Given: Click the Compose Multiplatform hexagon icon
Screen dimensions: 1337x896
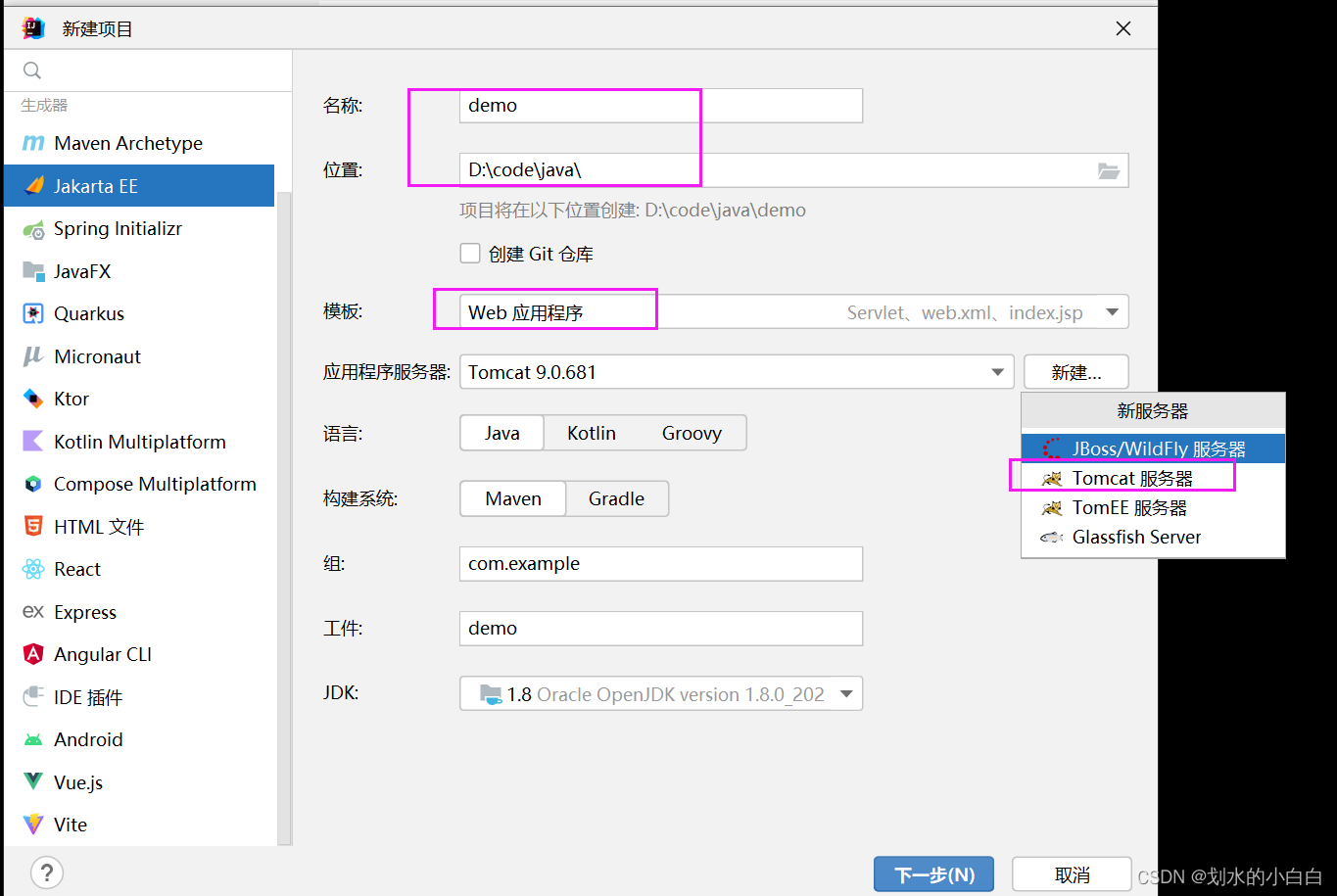Looking at the screenshot, I should click(x=33, y=484).
